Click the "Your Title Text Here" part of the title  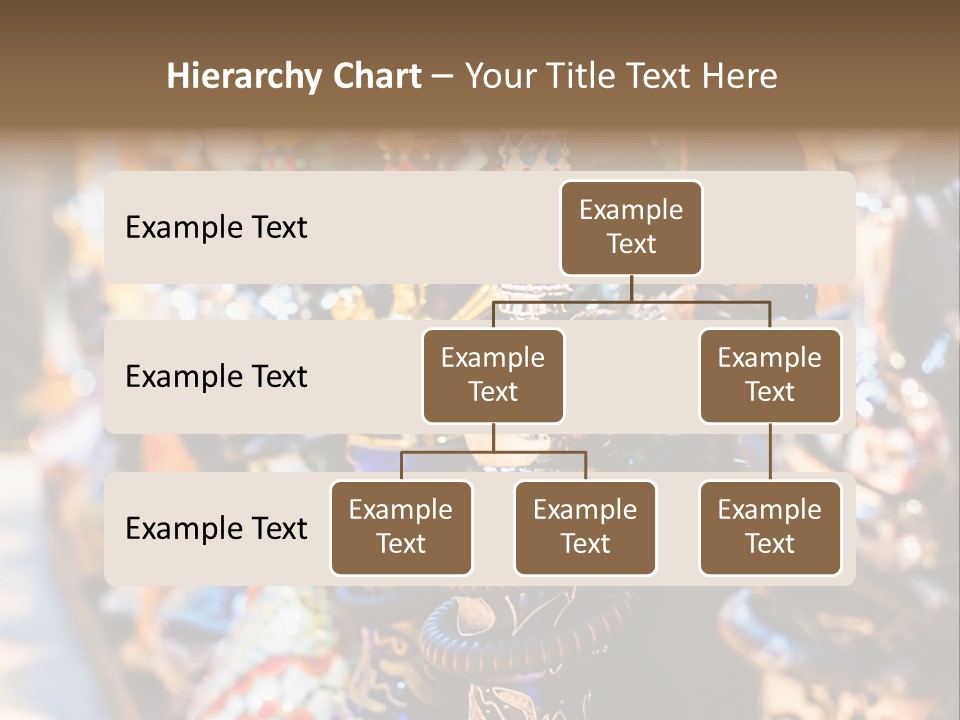coord(620,76)
